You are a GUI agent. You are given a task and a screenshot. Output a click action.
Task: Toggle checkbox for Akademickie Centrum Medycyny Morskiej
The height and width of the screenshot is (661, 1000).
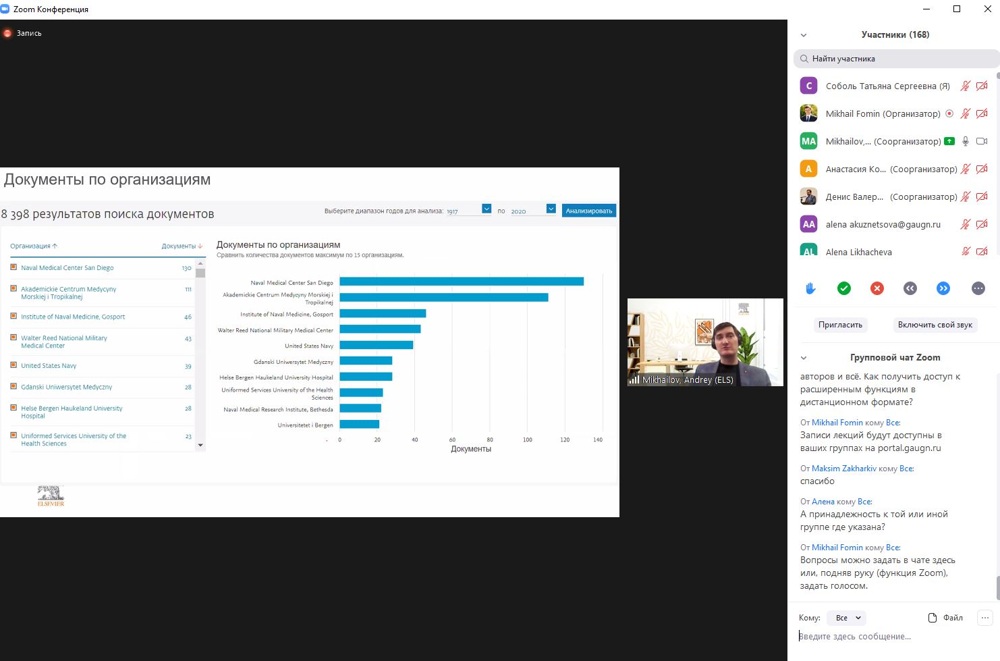tap(13, 288)
